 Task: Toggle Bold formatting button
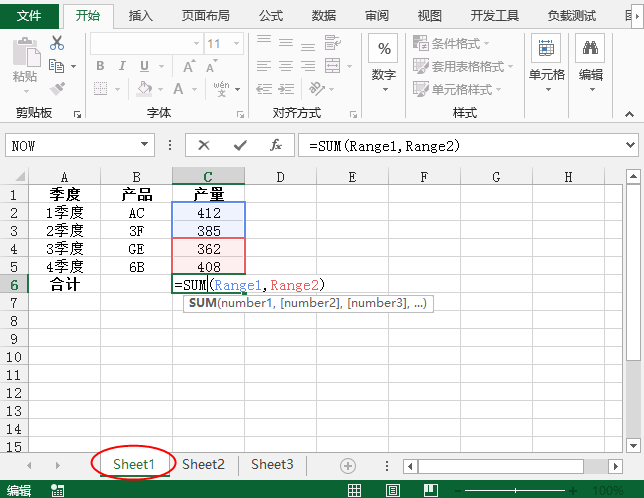tap(100, 66)
